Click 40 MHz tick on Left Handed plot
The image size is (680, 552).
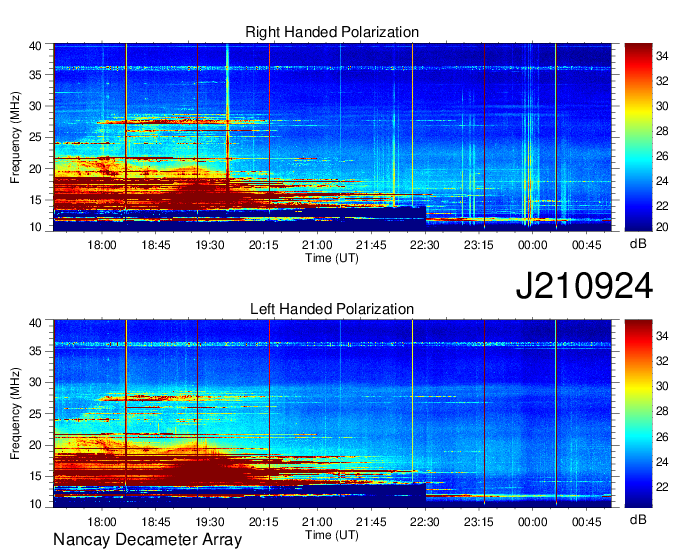(35, 323)
